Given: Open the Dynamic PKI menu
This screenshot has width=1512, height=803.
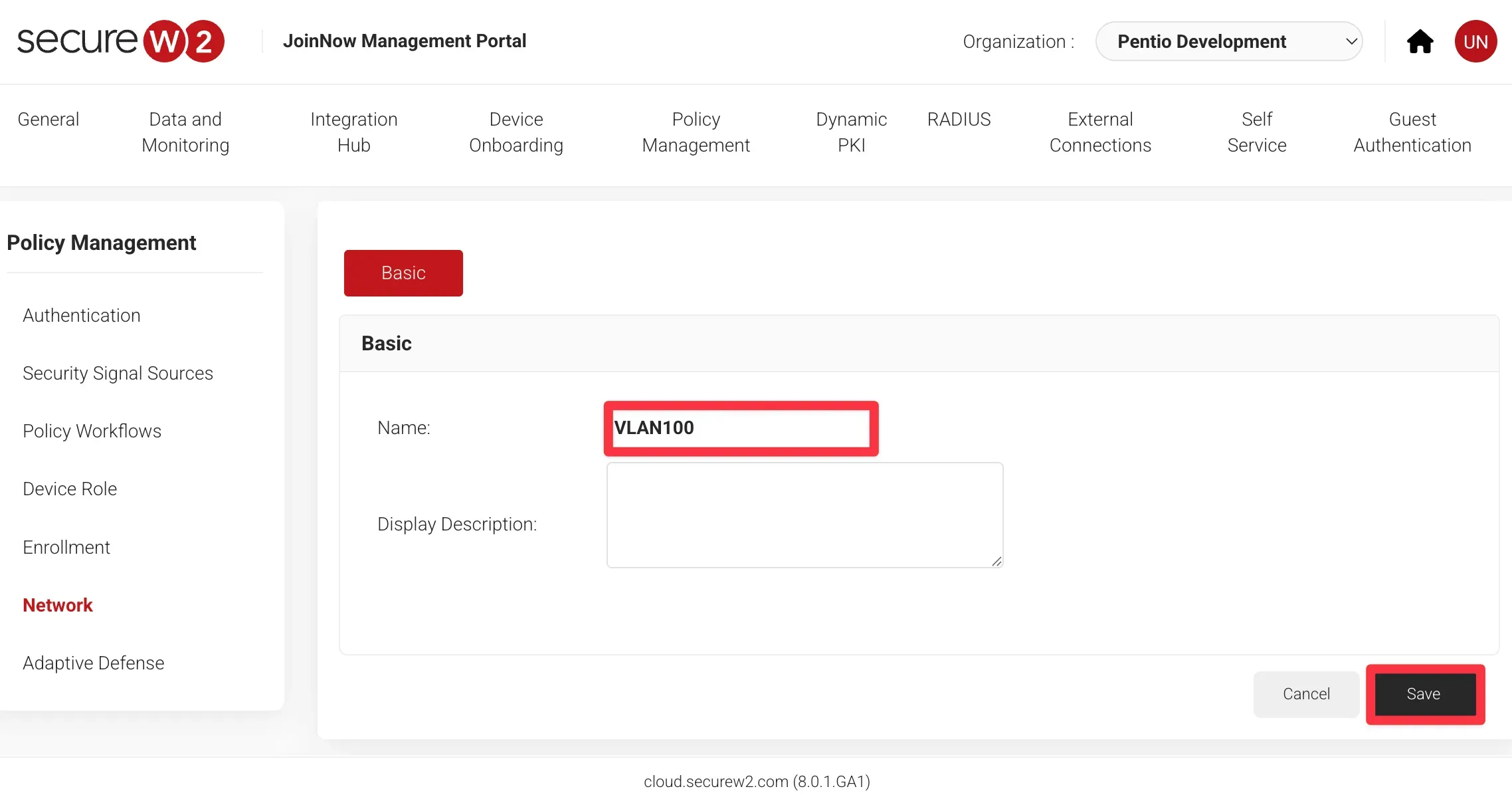Looking at the screenshot, I should 851,132.
